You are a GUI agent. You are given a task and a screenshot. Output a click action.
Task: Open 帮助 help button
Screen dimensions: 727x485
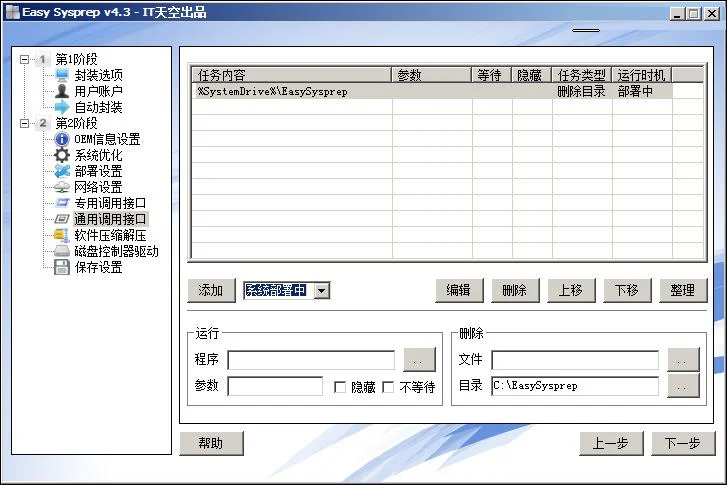click(211, 443)
